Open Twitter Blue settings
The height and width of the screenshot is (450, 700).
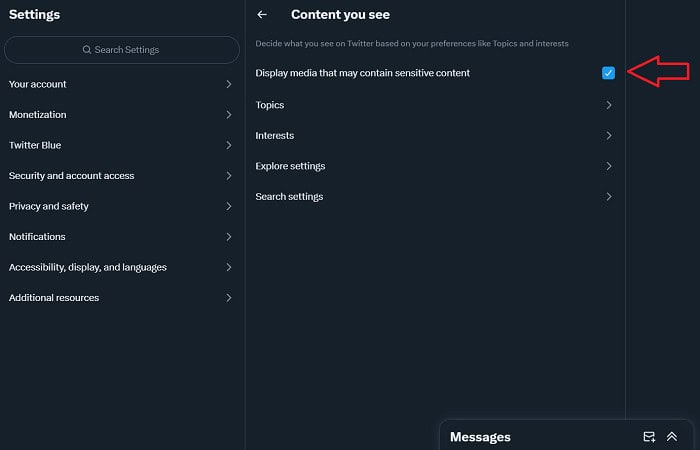pos(121,145)
